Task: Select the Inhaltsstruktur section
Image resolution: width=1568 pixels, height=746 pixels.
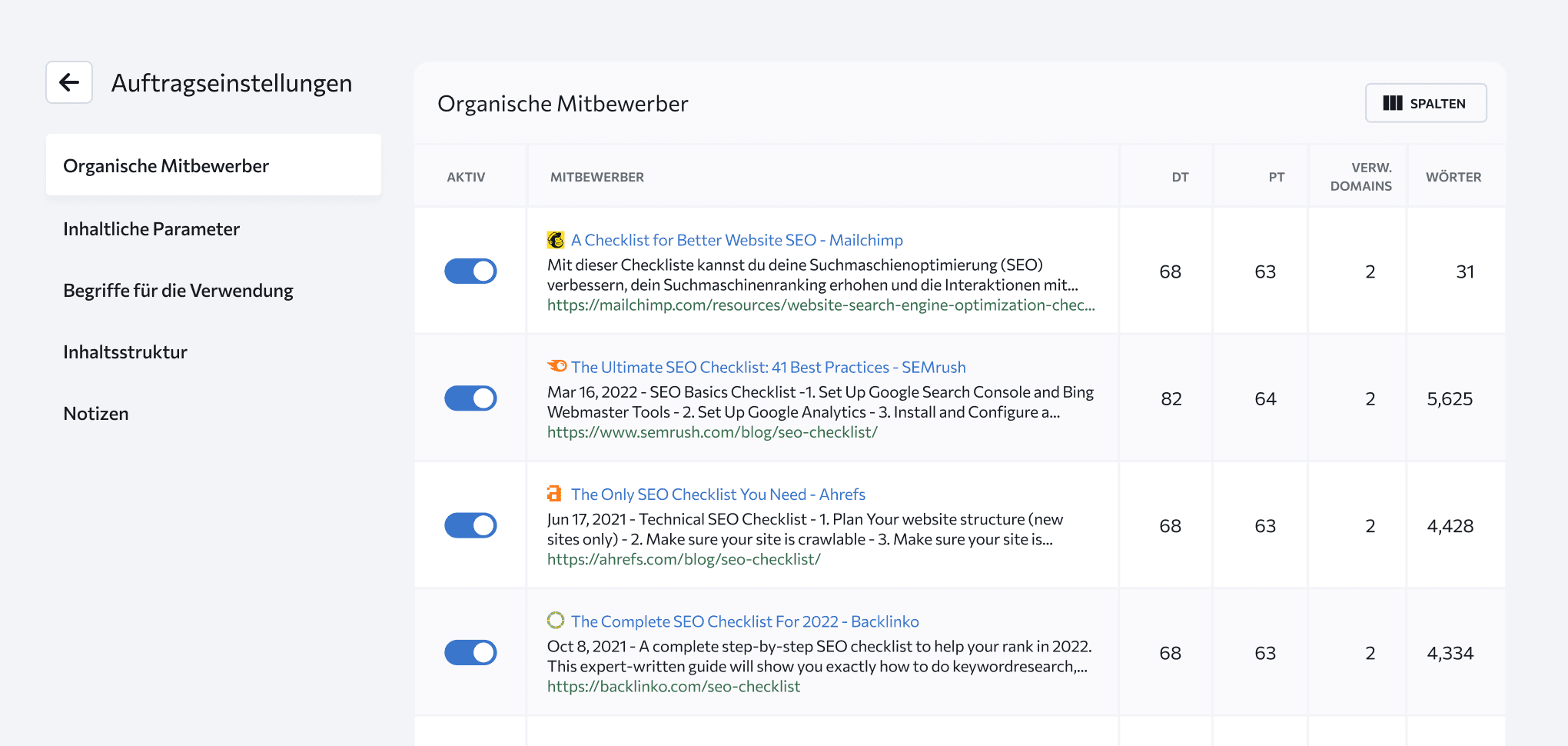Action: 125,351
